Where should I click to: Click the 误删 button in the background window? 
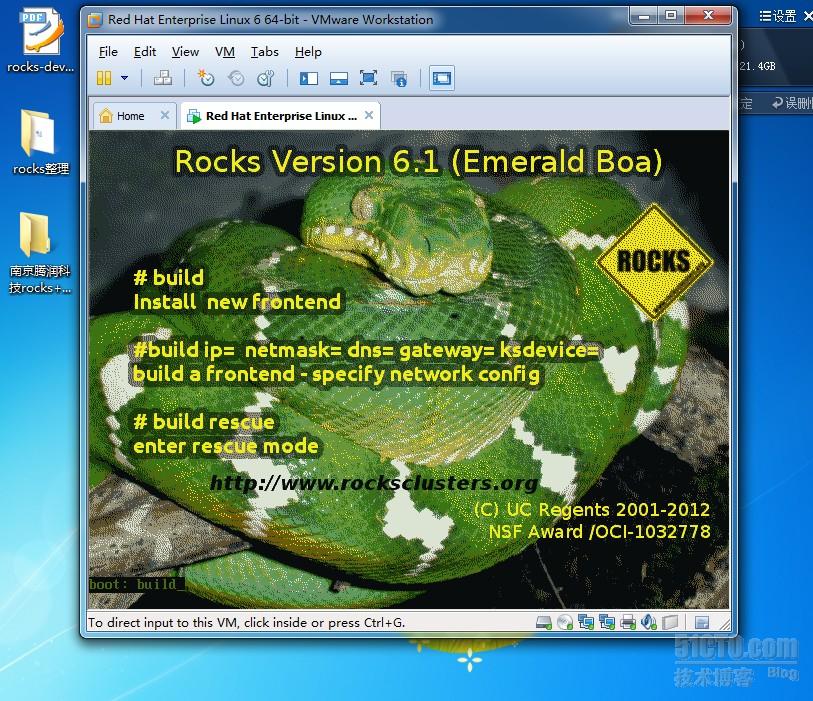click(792, 103)
